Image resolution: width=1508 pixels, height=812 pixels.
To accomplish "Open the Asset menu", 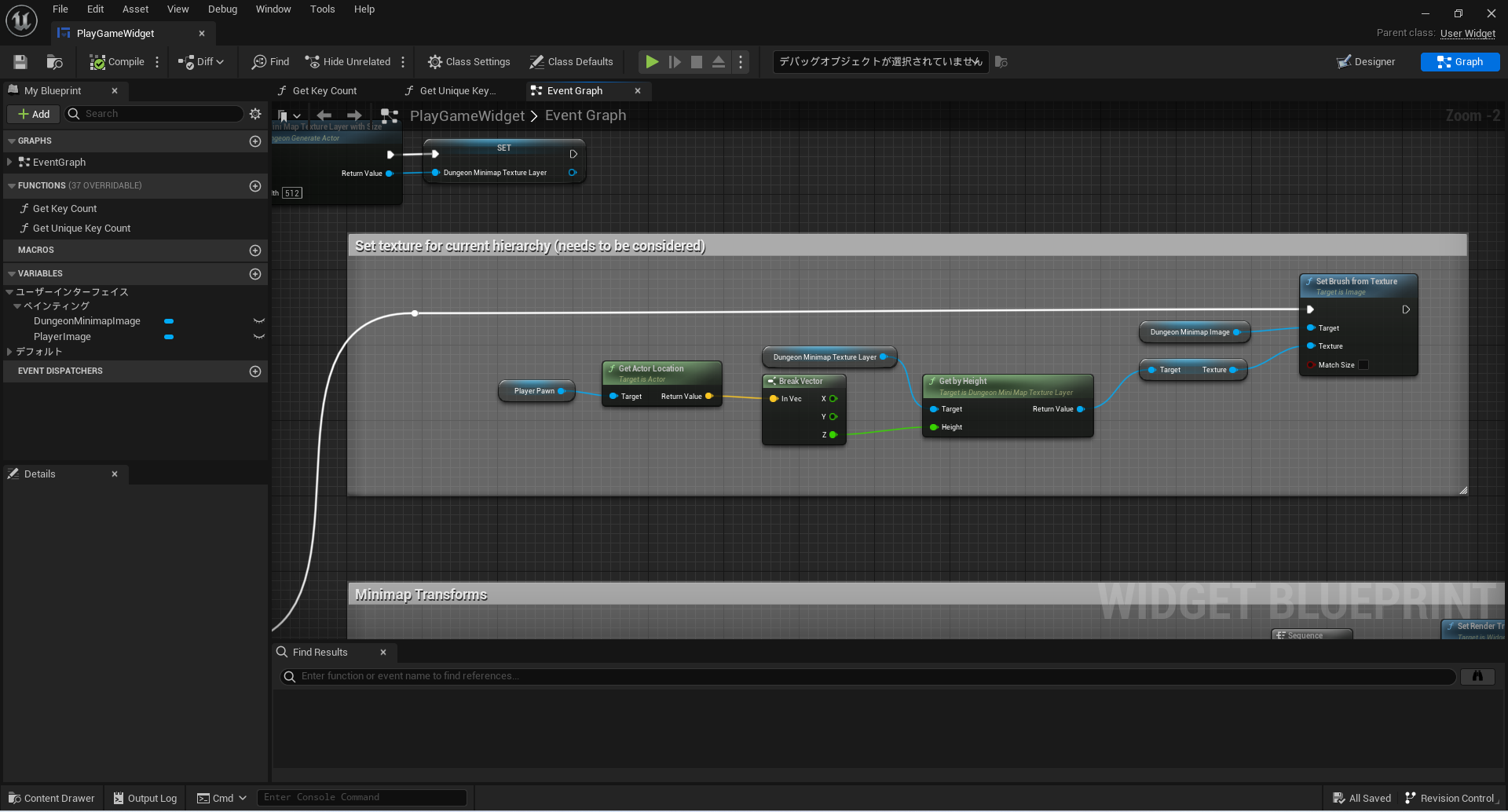I will (x=135, y=9).
